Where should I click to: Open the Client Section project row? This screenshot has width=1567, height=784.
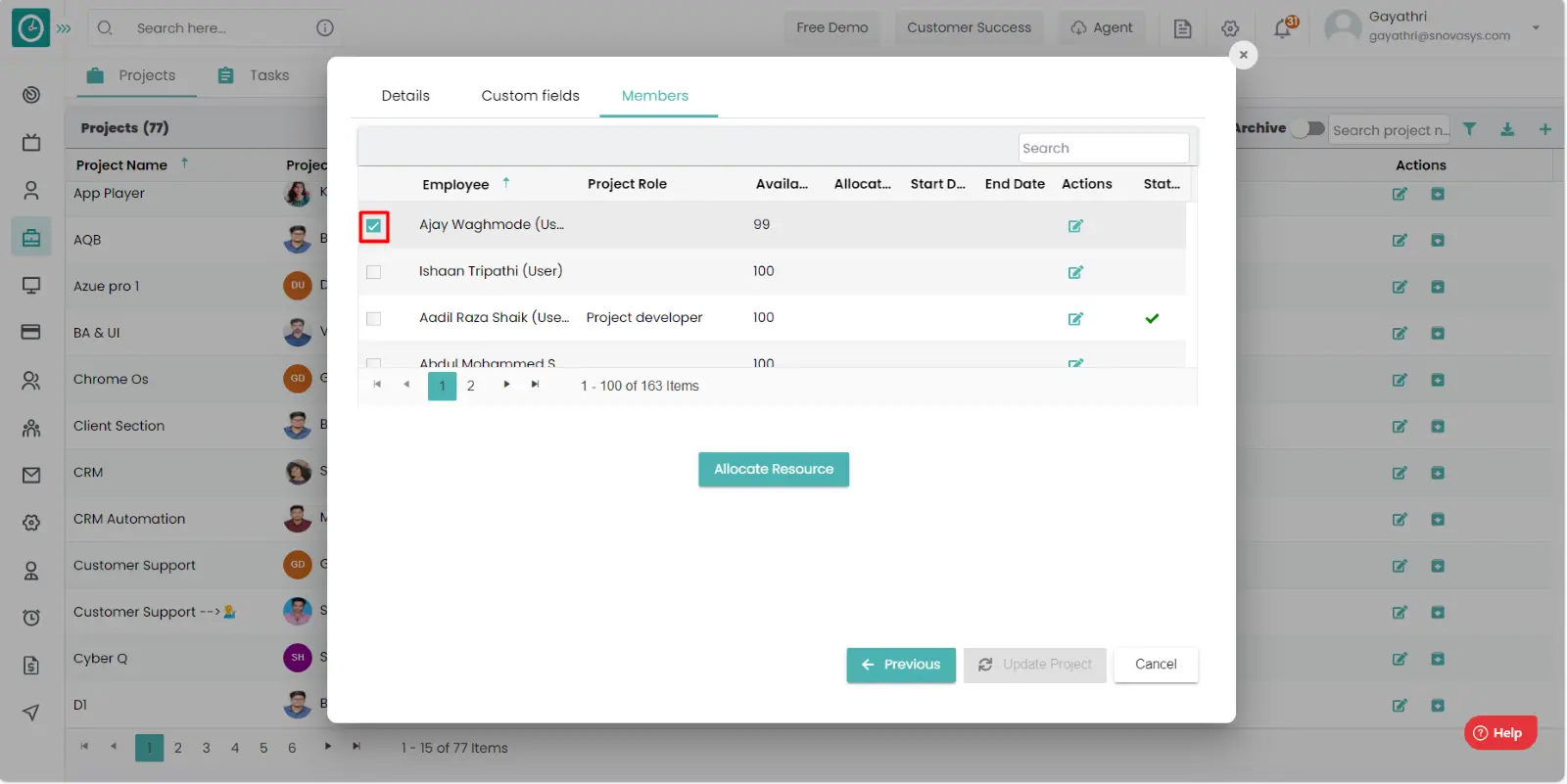coord(119,427)
